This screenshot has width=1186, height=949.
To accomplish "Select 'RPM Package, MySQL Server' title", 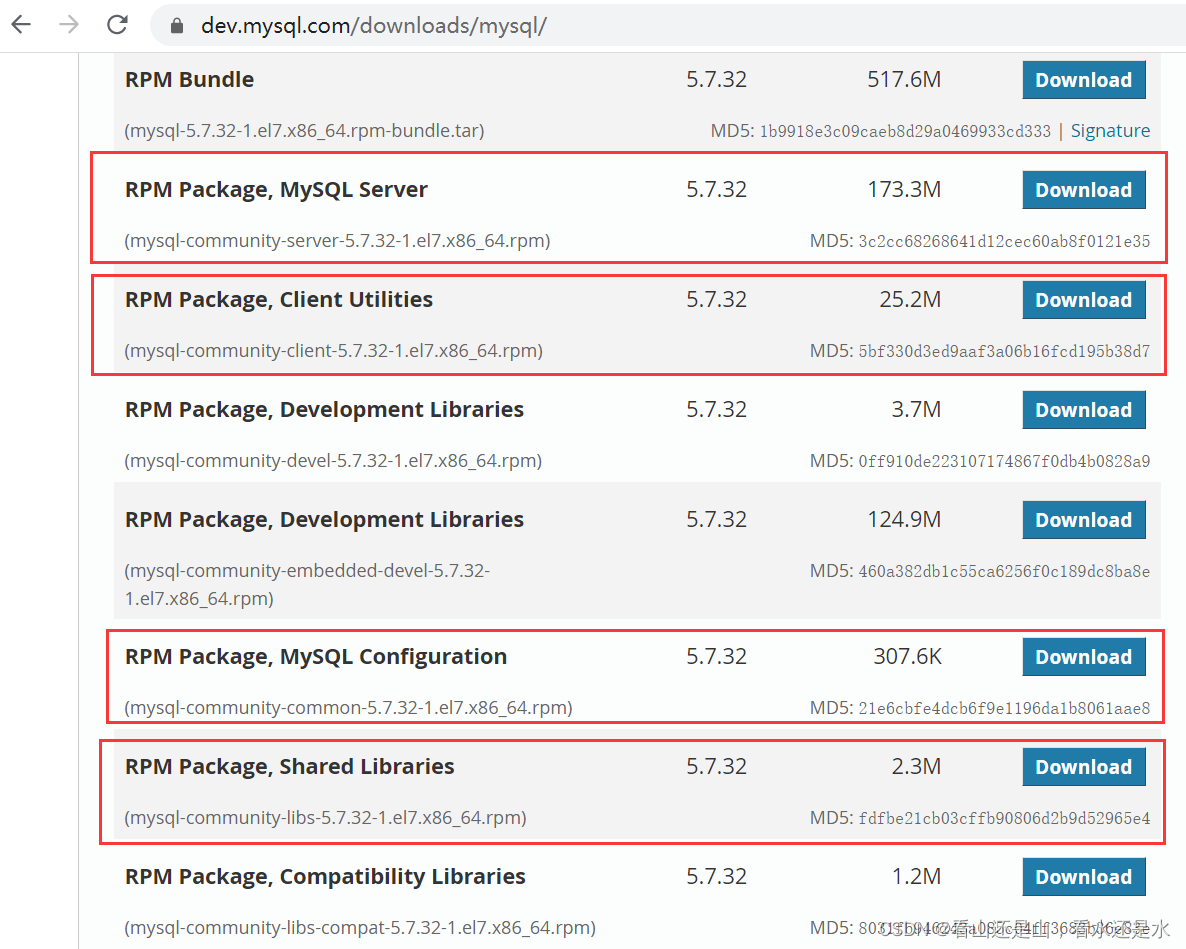I will (x=276, y=190).
